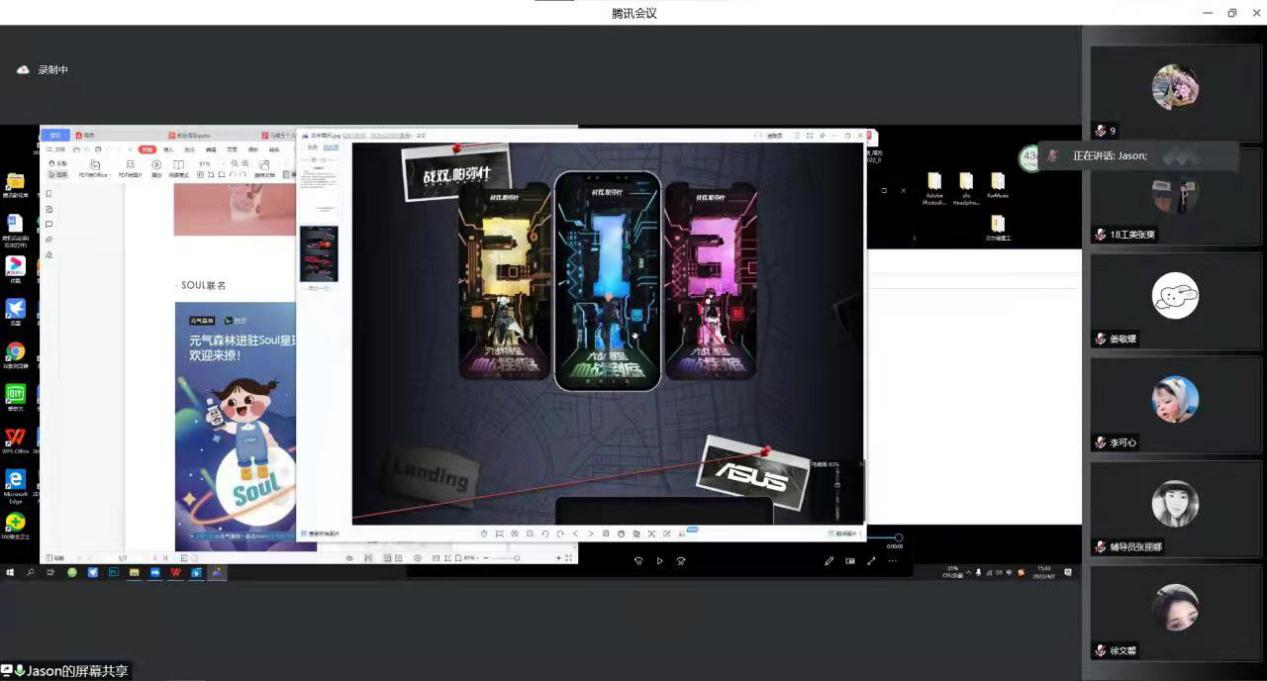Viewport: 1267px width, 681px height.
Task: Click the Jason的屏幕共享 label
Action: point(66,671)
